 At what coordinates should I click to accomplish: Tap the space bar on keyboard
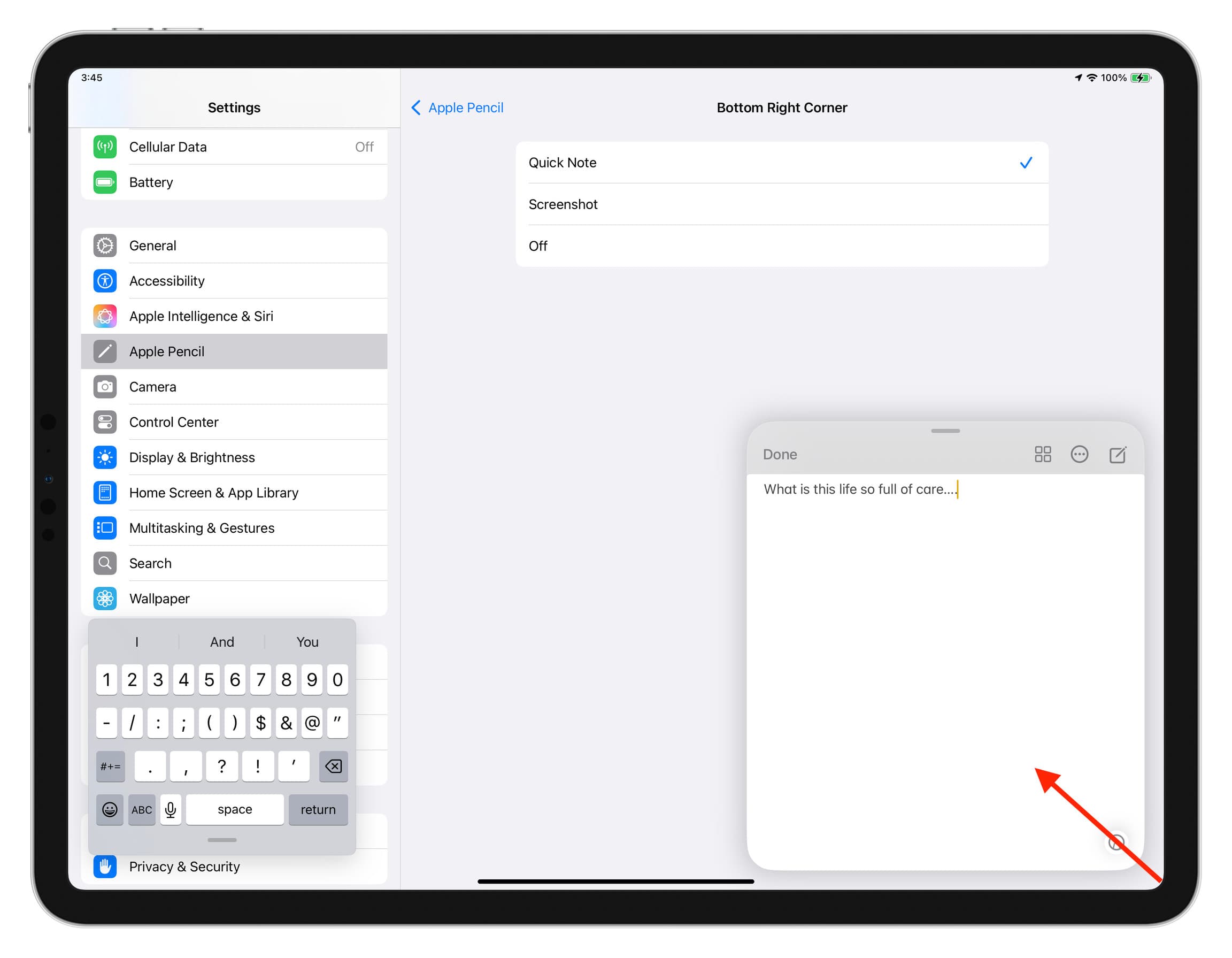point(233,808)
